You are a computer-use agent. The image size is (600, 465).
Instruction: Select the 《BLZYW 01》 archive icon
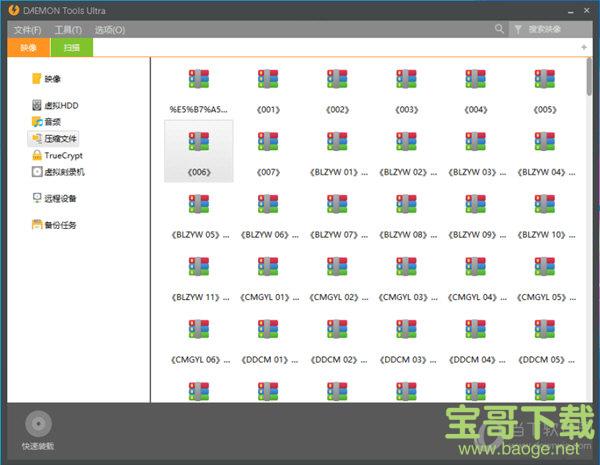(337, 141)
